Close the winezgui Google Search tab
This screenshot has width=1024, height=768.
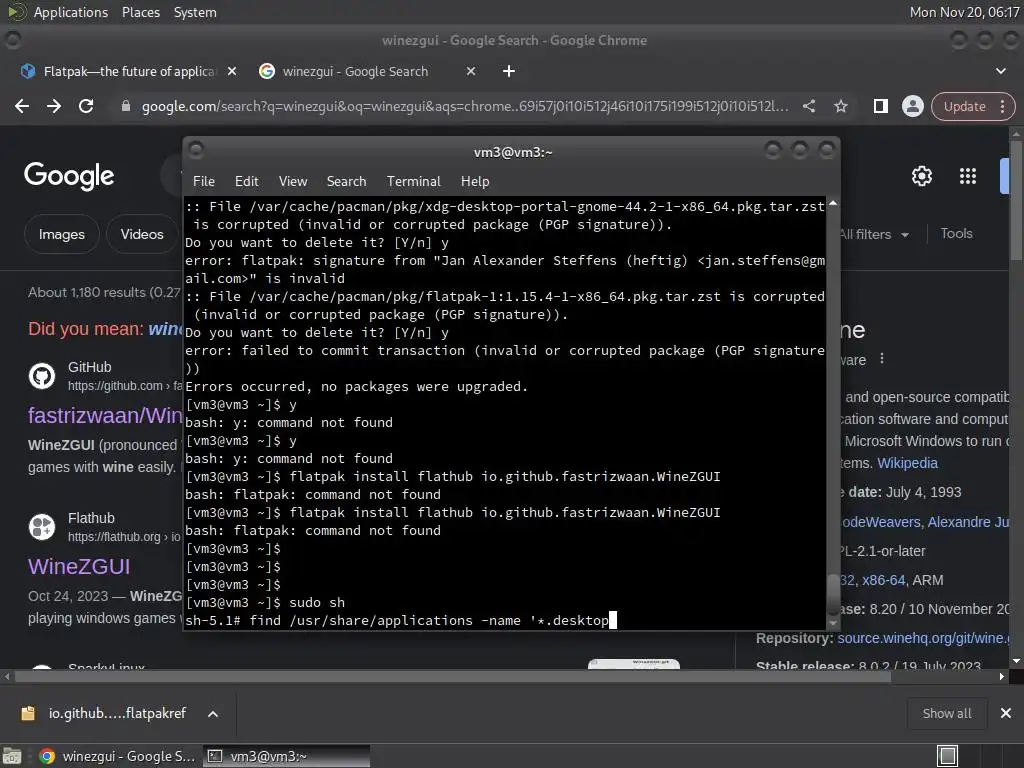471,71
